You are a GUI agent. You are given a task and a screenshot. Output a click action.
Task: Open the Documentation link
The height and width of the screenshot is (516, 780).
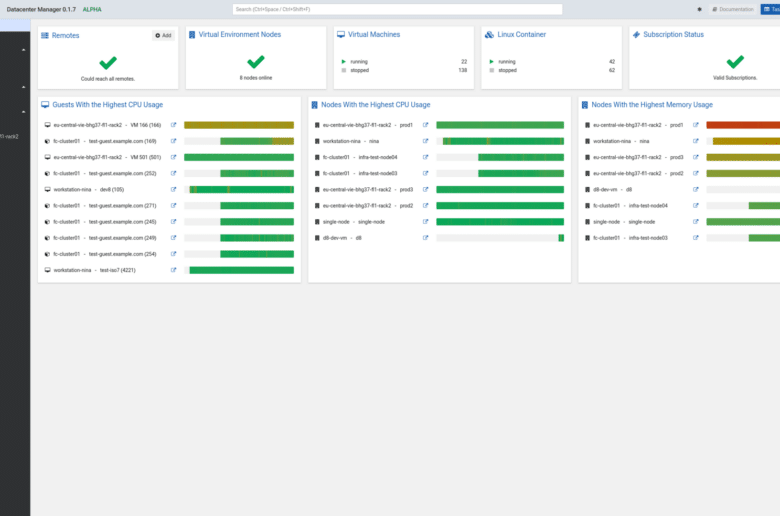coord(733,9)
